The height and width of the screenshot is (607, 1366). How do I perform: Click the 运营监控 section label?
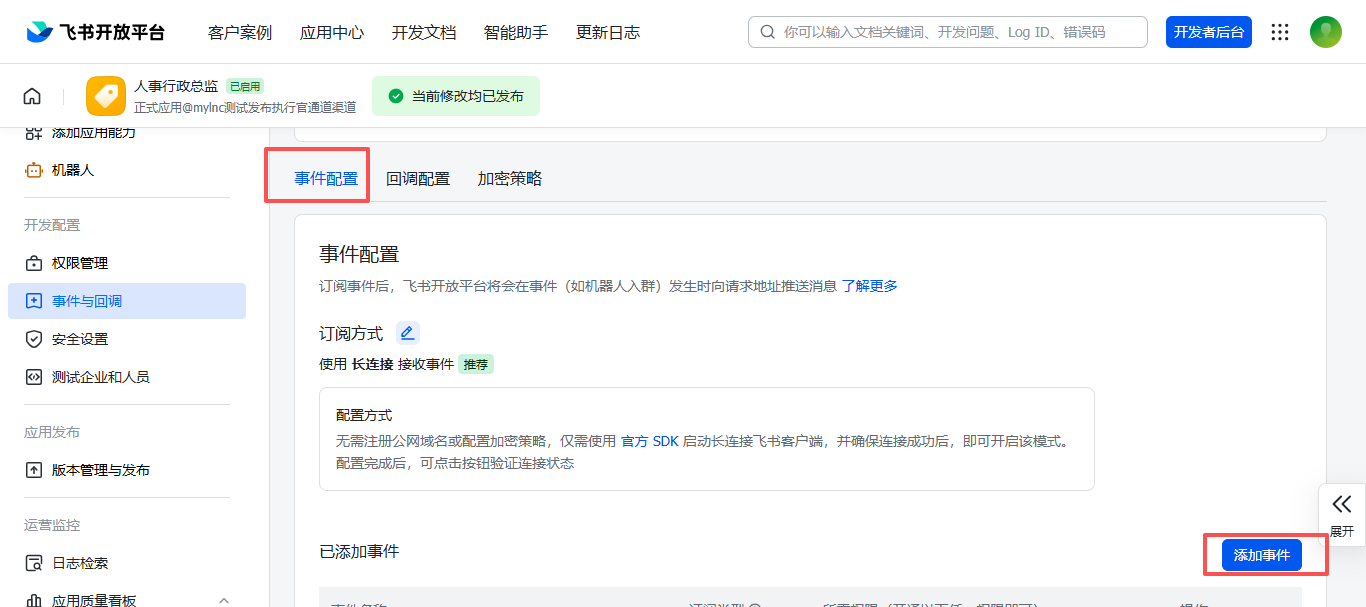point(52,525)
